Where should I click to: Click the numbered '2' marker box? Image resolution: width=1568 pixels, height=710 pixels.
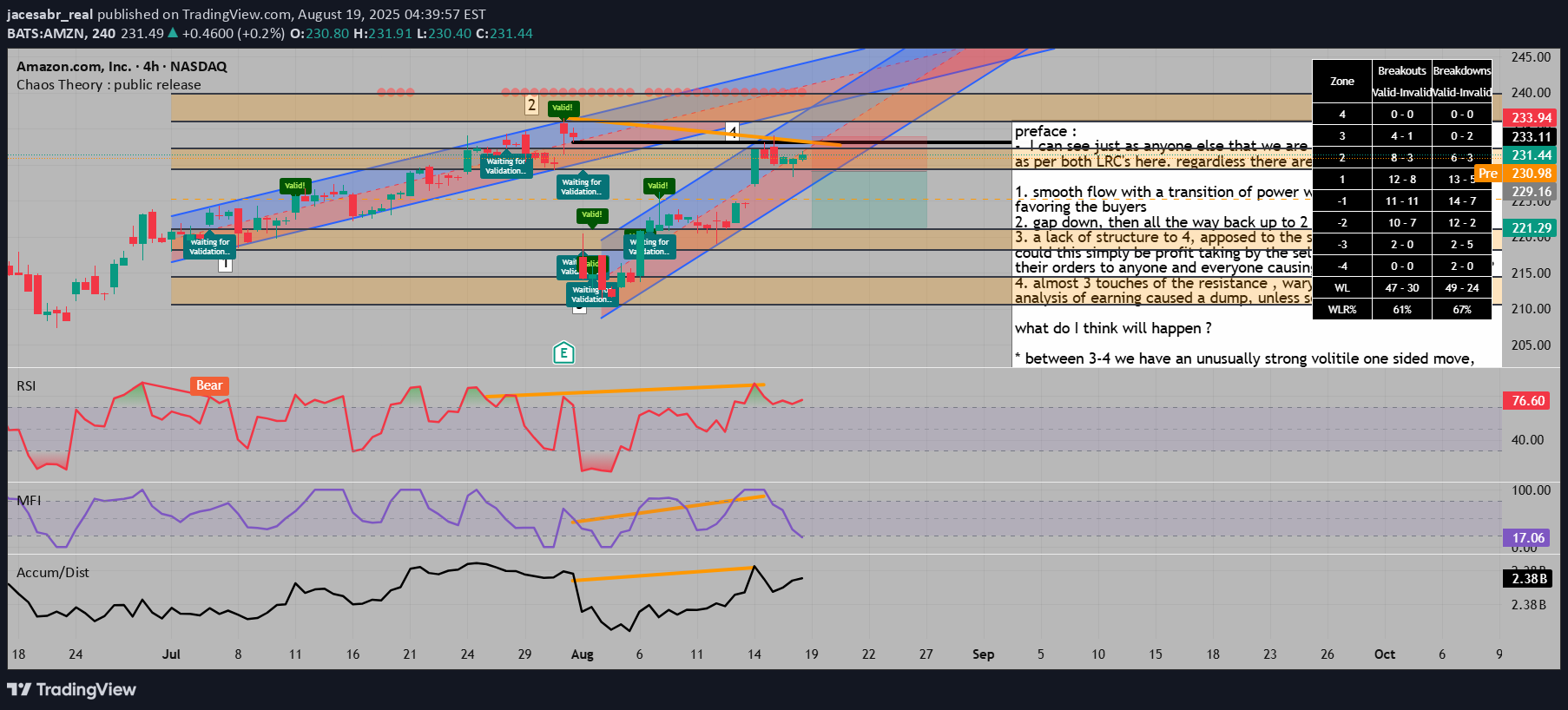coord(531,105)
